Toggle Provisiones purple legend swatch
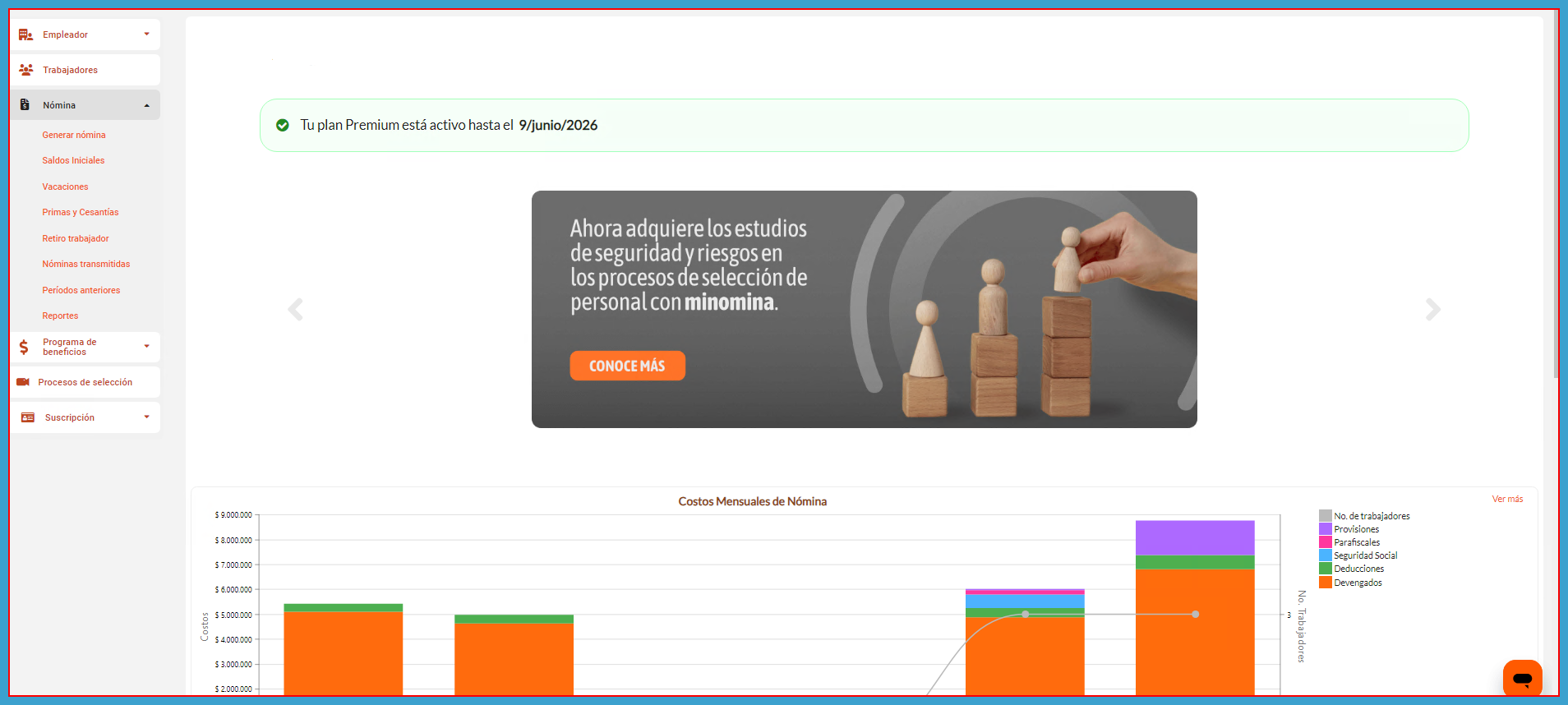 pyautogui.click(x=1325, y=529)
